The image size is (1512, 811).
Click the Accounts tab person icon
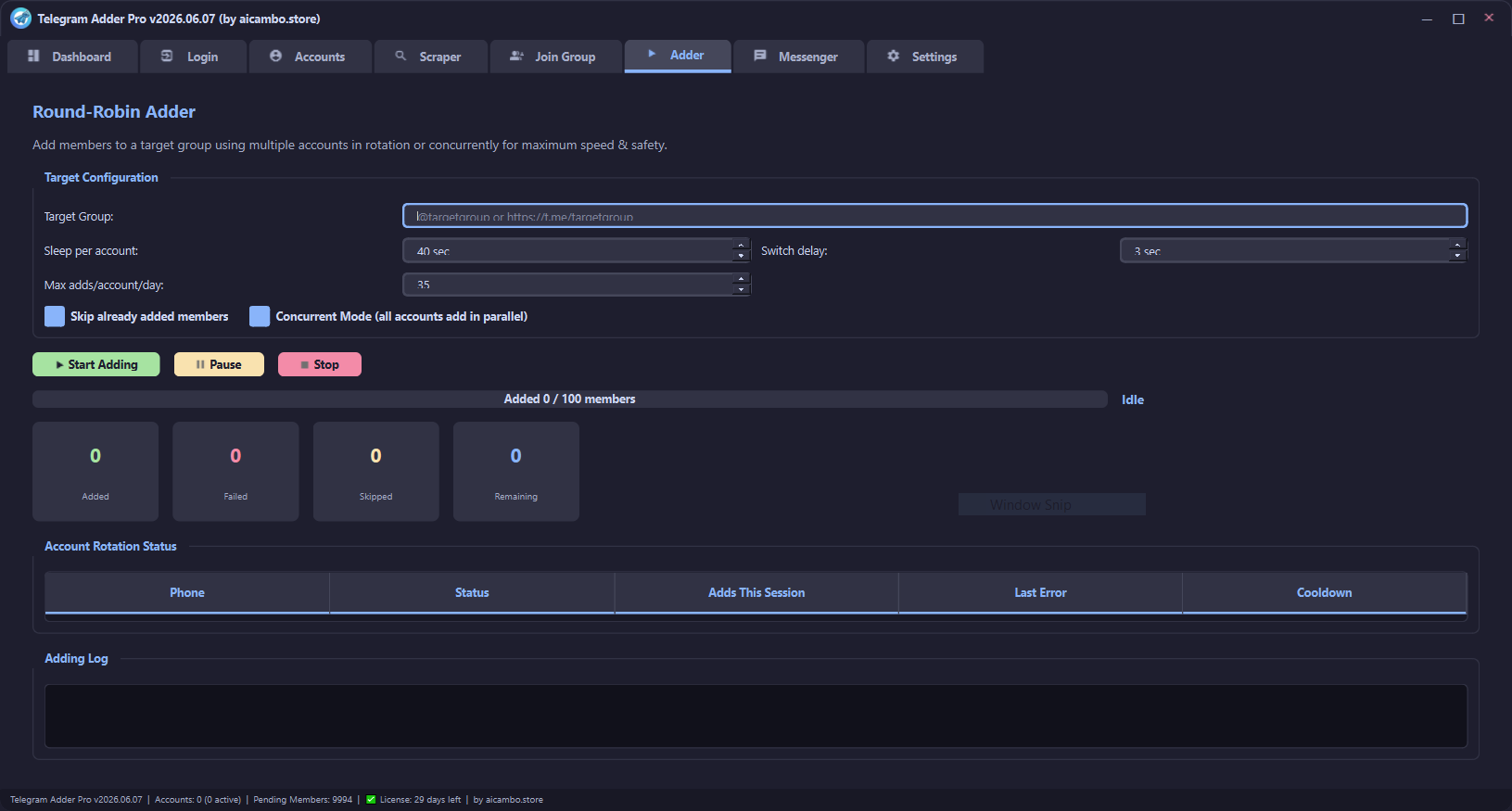point(275,56)
